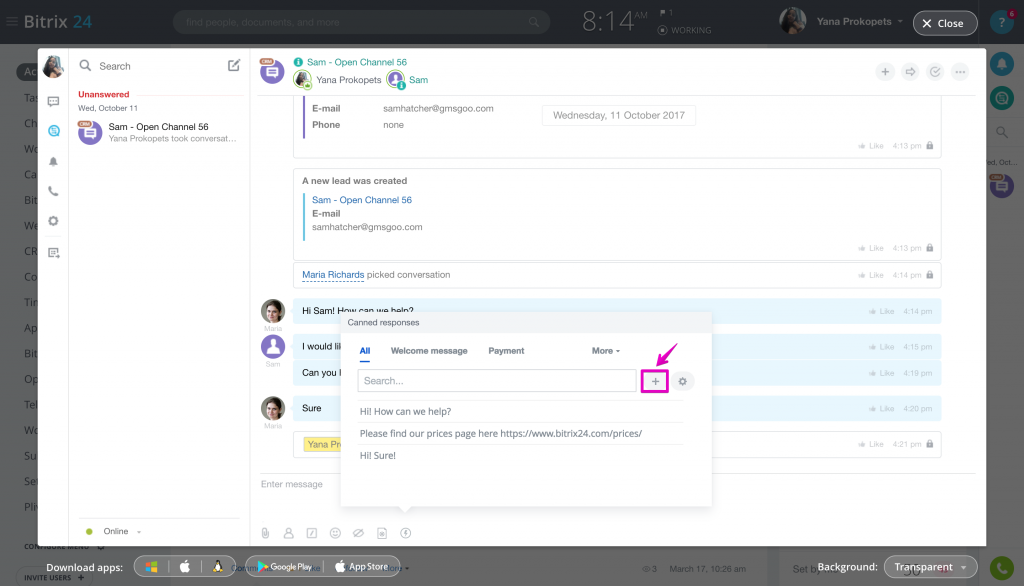The width and height of the screenshot is (1024, 586).
Task: Open the Open Channels sidebar icon
Action: 54,131
